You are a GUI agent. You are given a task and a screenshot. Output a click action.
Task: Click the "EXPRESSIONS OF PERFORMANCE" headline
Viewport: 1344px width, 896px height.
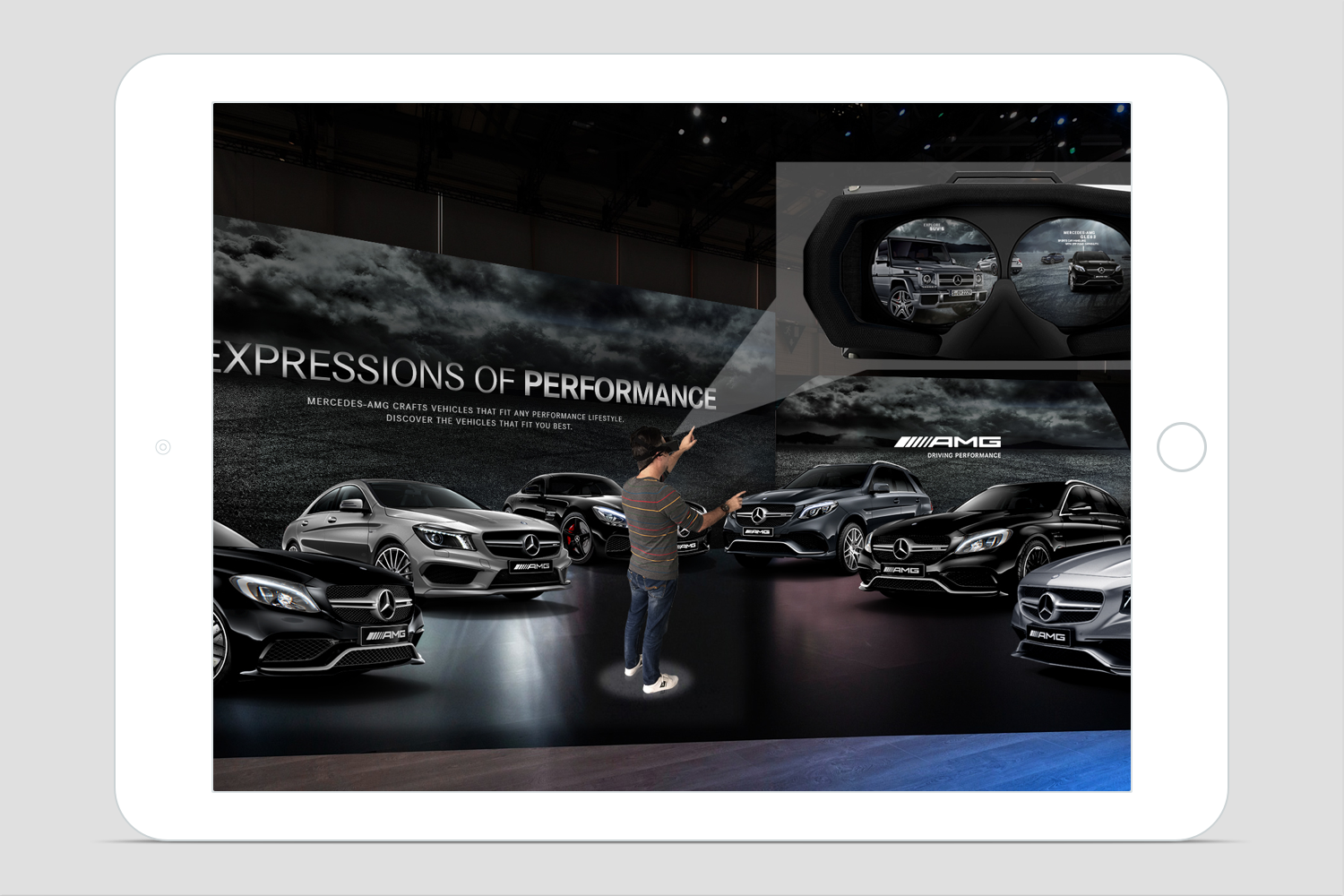[465, 374]
